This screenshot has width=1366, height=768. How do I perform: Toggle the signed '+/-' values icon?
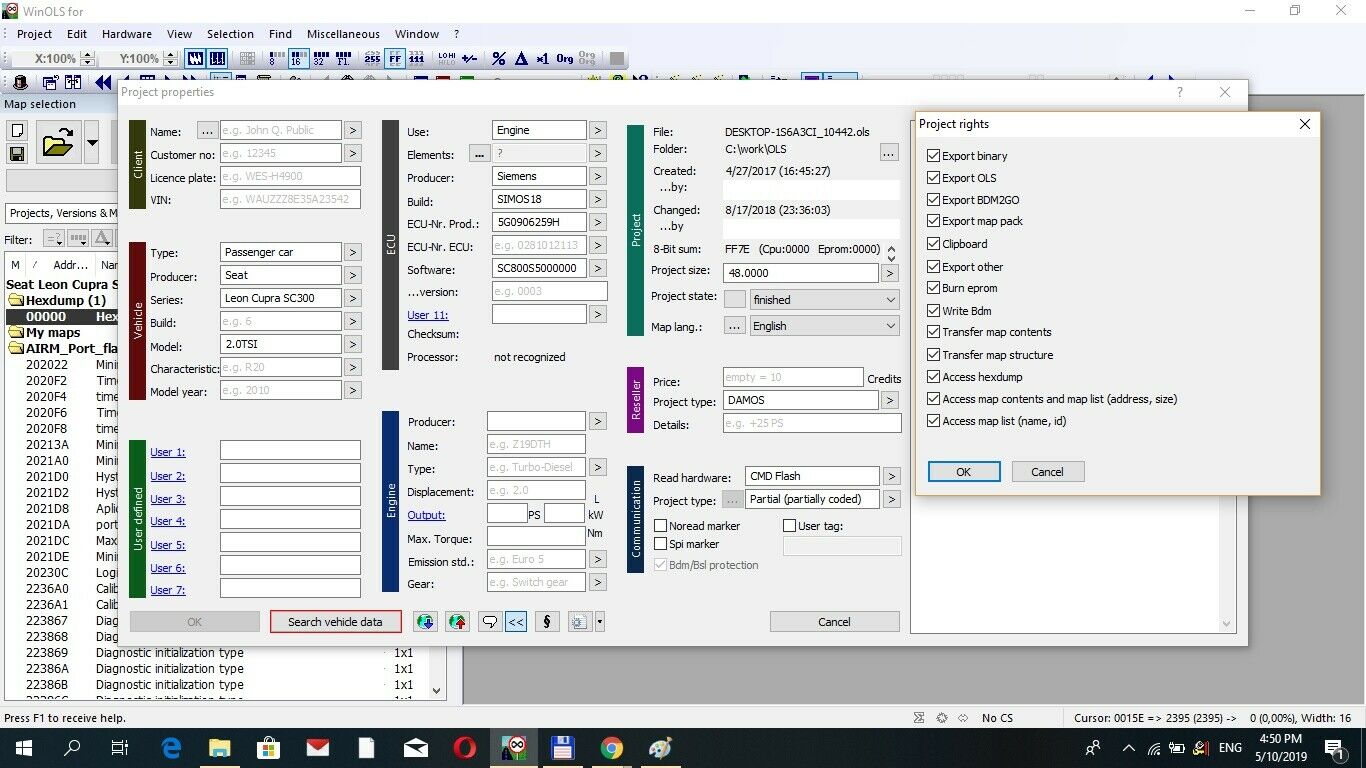coord(470,59)
